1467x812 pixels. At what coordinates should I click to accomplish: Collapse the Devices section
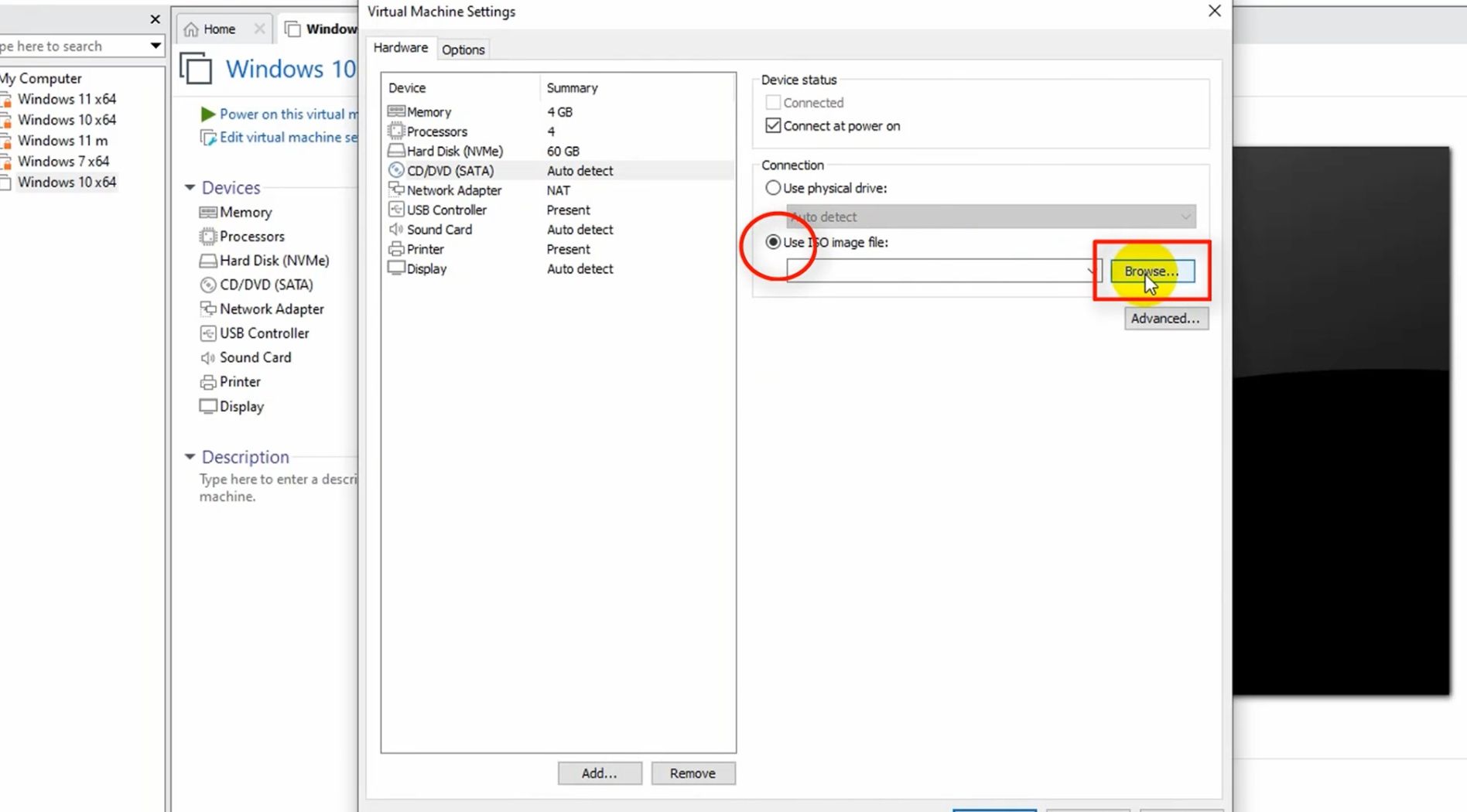tap(190, 188)
